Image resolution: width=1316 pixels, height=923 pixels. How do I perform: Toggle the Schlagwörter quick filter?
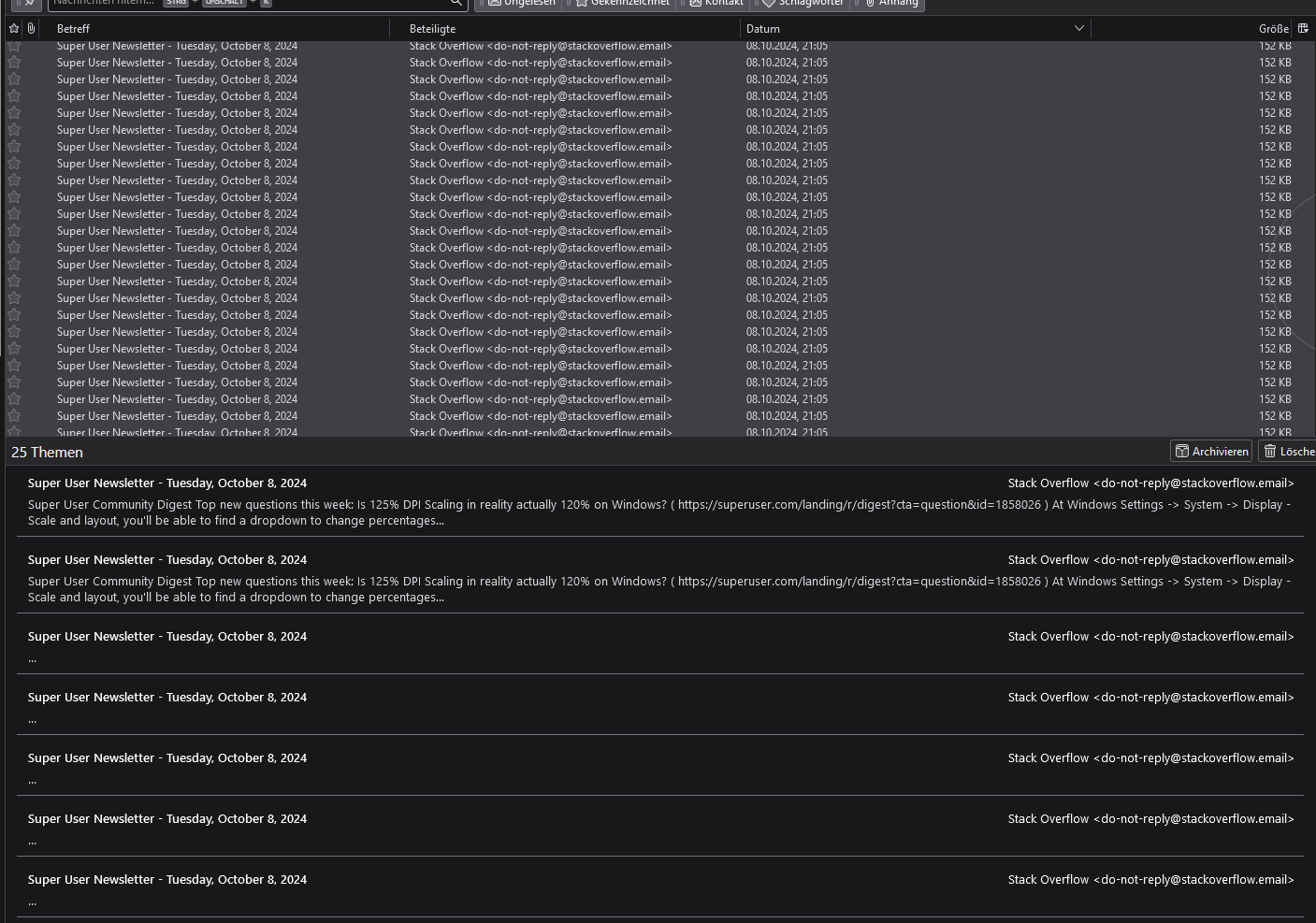[x=802, y=4]
